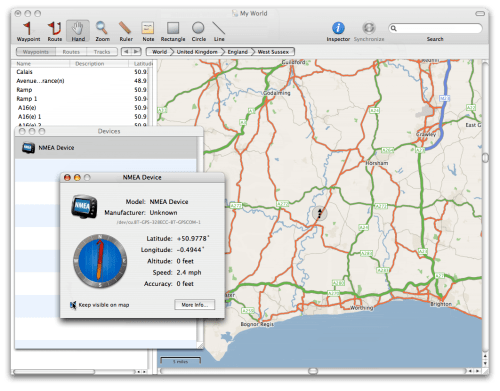This screenshot has width=500, height=391.
Task: Select the Zoom magnifier tool
Action: click(x=102, y=31)
